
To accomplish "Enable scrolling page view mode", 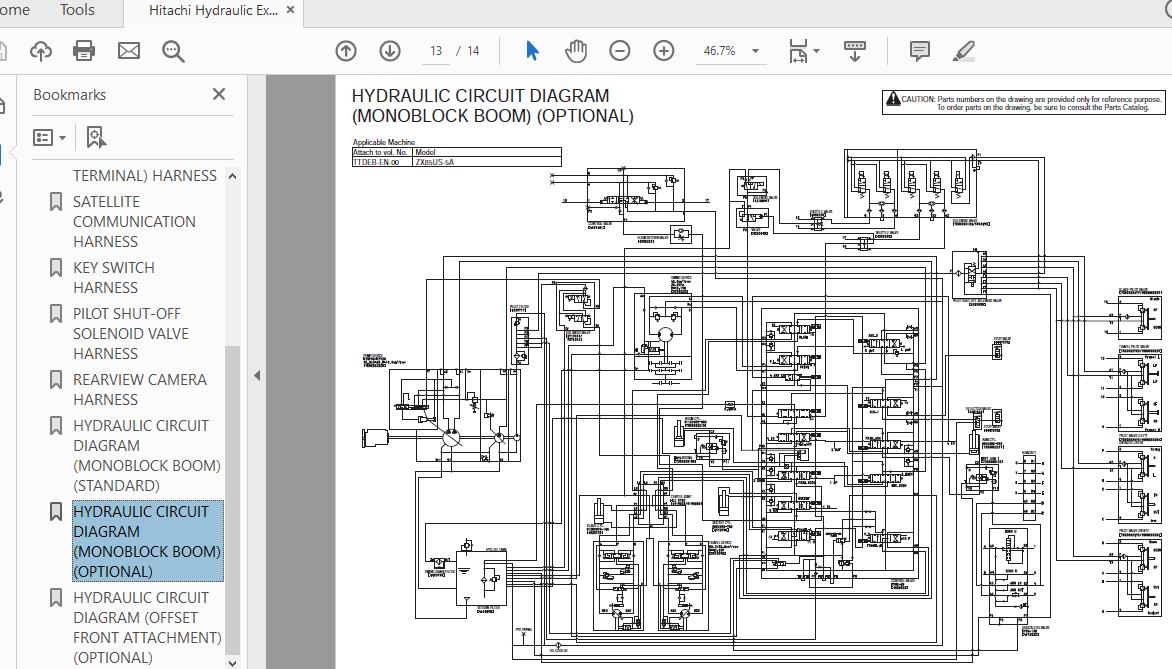I will point(855,50).
